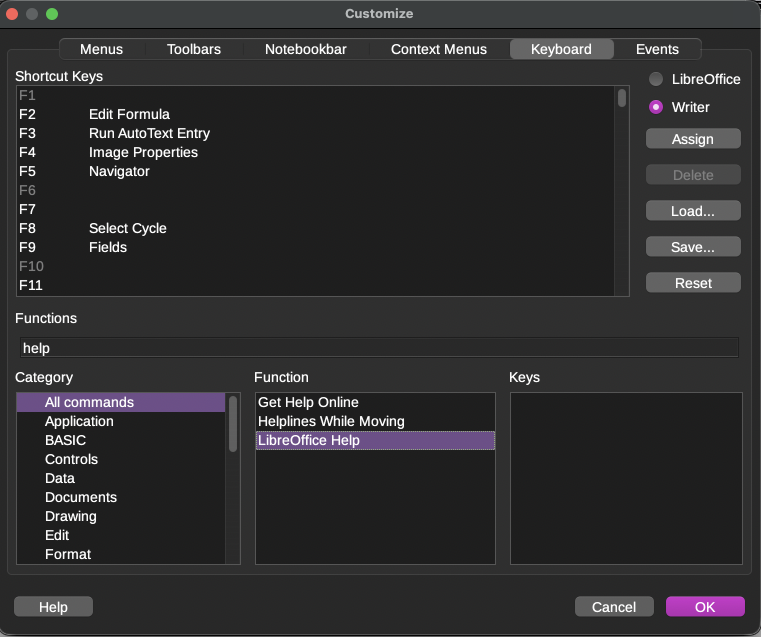Select the LibreOffice radio button
Viewport: 761px width, 637px height.
(x=656, y=79)
